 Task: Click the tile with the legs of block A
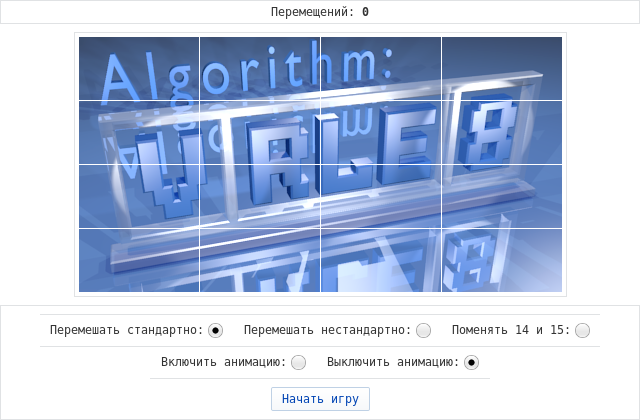tap(260, 196)
